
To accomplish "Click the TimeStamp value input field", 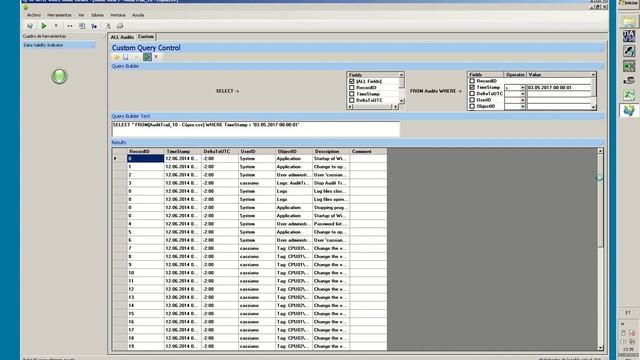I will pos(559,87).
